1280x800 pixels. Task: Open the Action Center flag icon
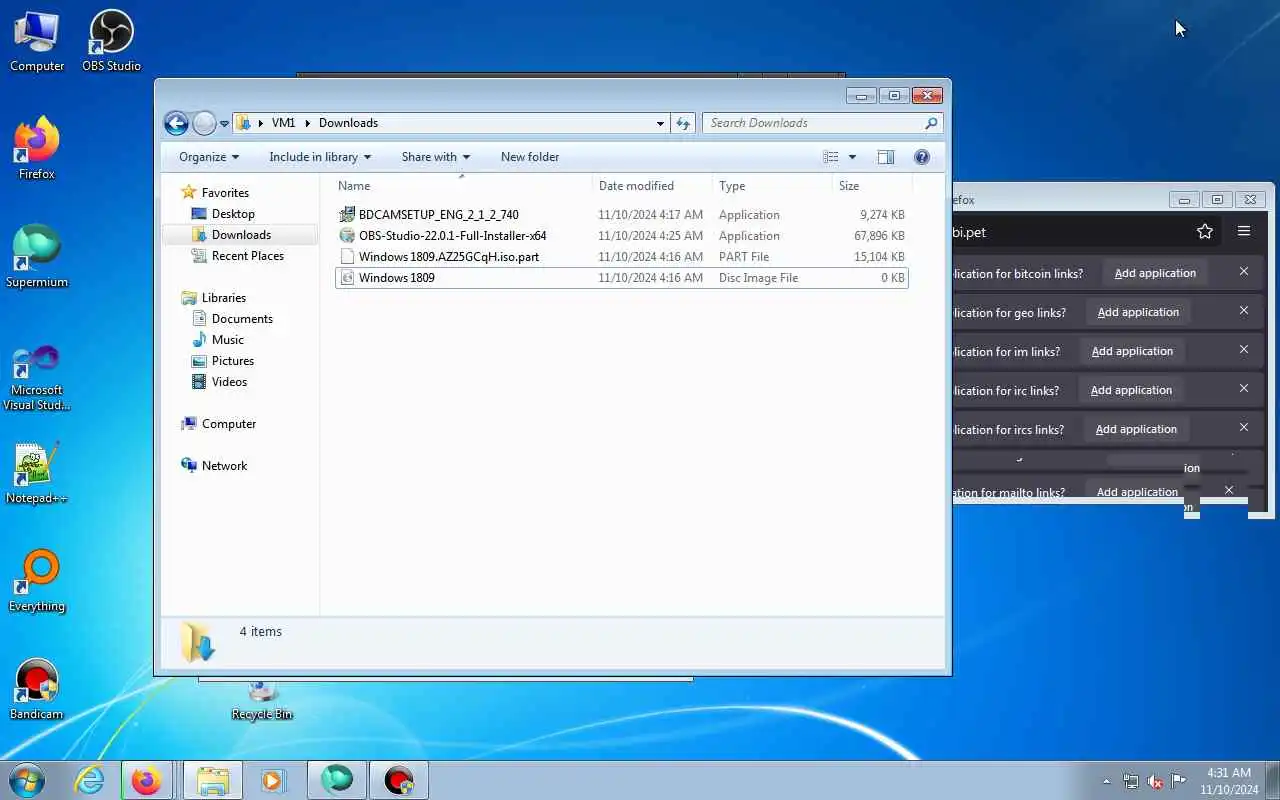tap(1178, 781)
